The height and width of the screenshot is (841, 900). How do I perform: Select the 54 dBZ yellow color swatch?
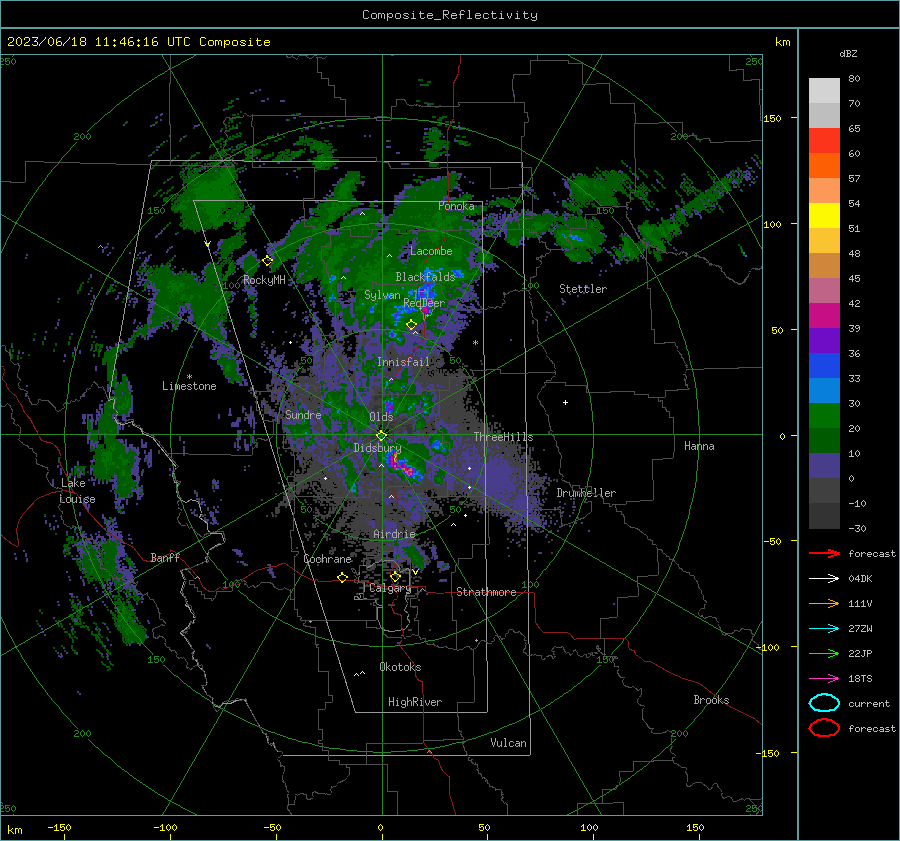coord(824,215)
